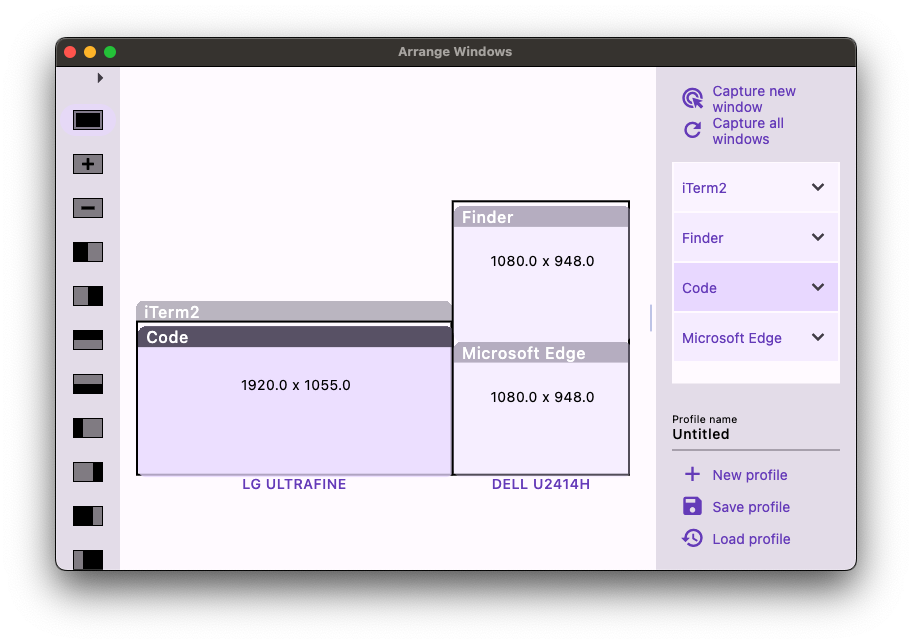Screen dimensions: 912x644
Task: Expand the iTerm2 row chevron
Action: click(818, 187)
